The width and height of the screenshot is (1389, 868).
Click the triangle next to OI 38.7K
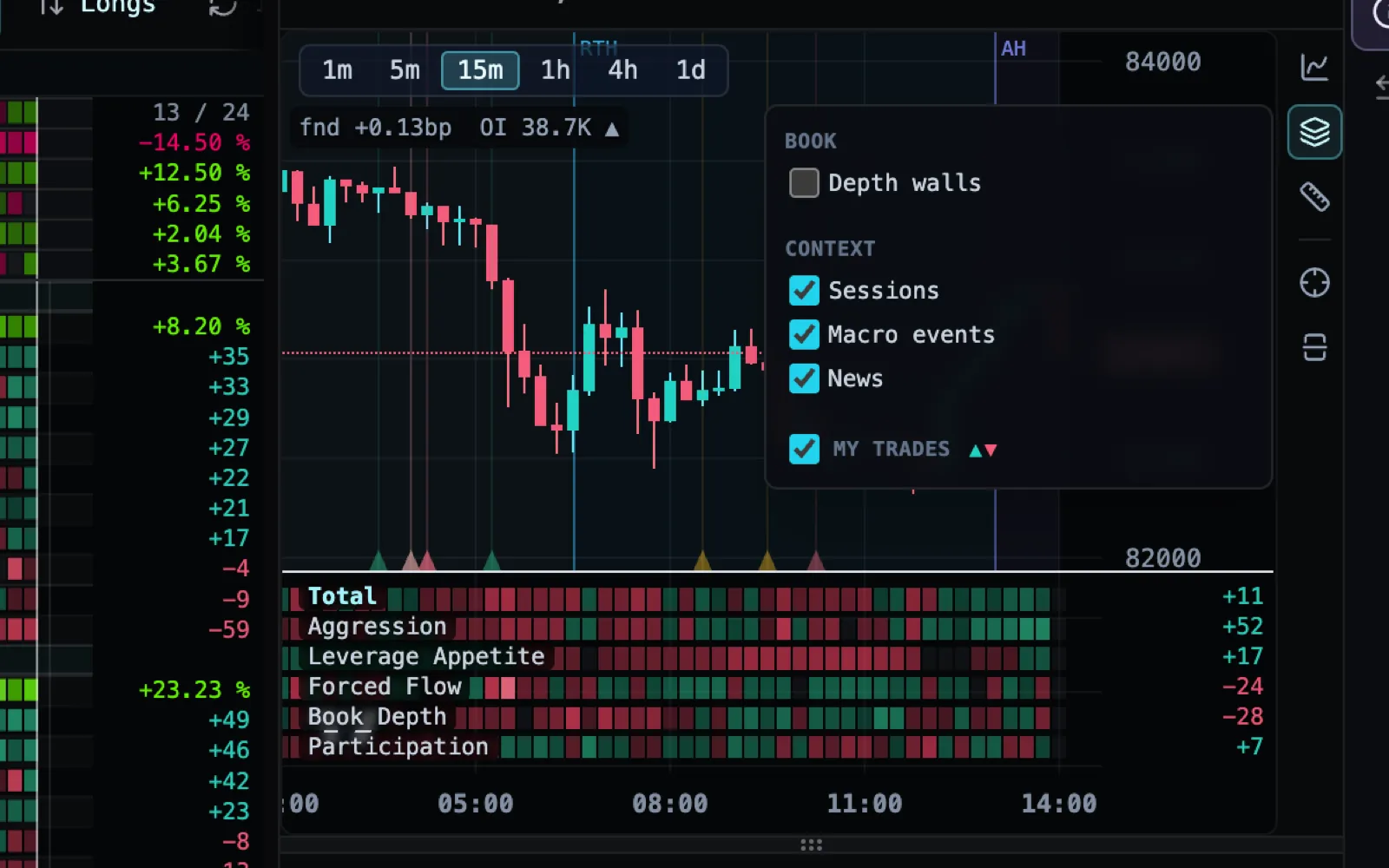click(612, 128)
